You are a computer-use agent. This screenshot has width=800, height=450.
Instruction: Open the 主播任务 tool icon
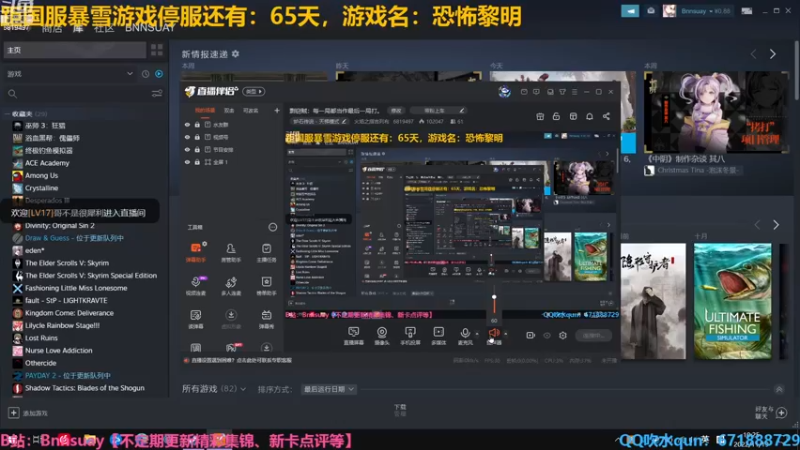(x=266, y=253)
